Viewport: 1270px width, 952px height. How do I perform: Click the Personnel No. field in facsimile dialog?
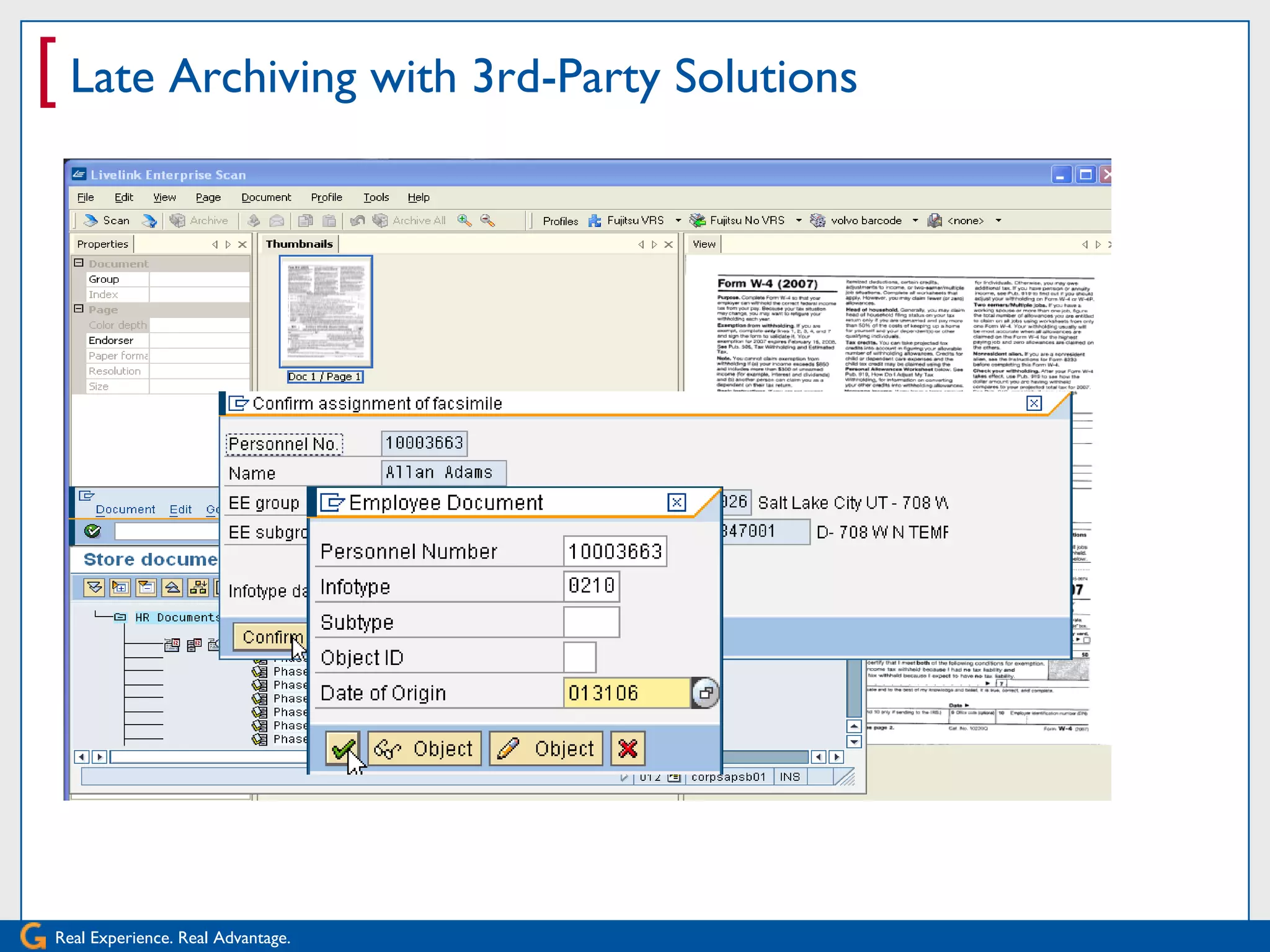pyautogui.click(x=424, y=443)
